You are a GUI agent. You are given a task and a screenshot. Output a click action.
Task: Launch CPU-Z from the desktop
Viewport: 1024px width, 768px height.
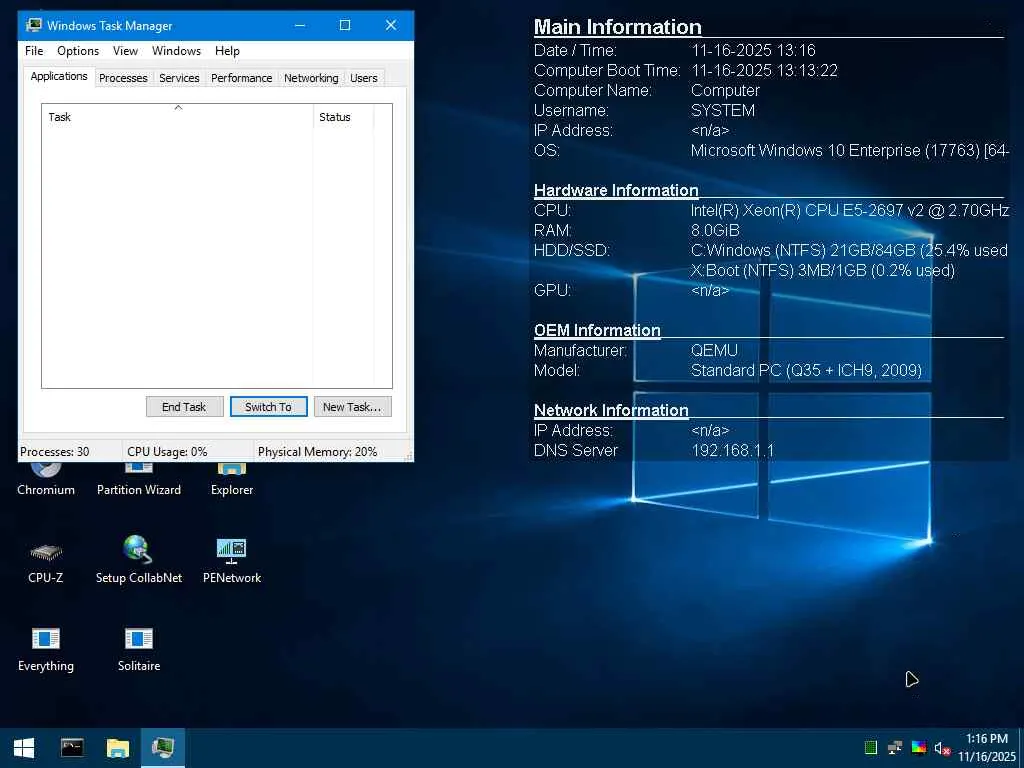click(46, 561)
